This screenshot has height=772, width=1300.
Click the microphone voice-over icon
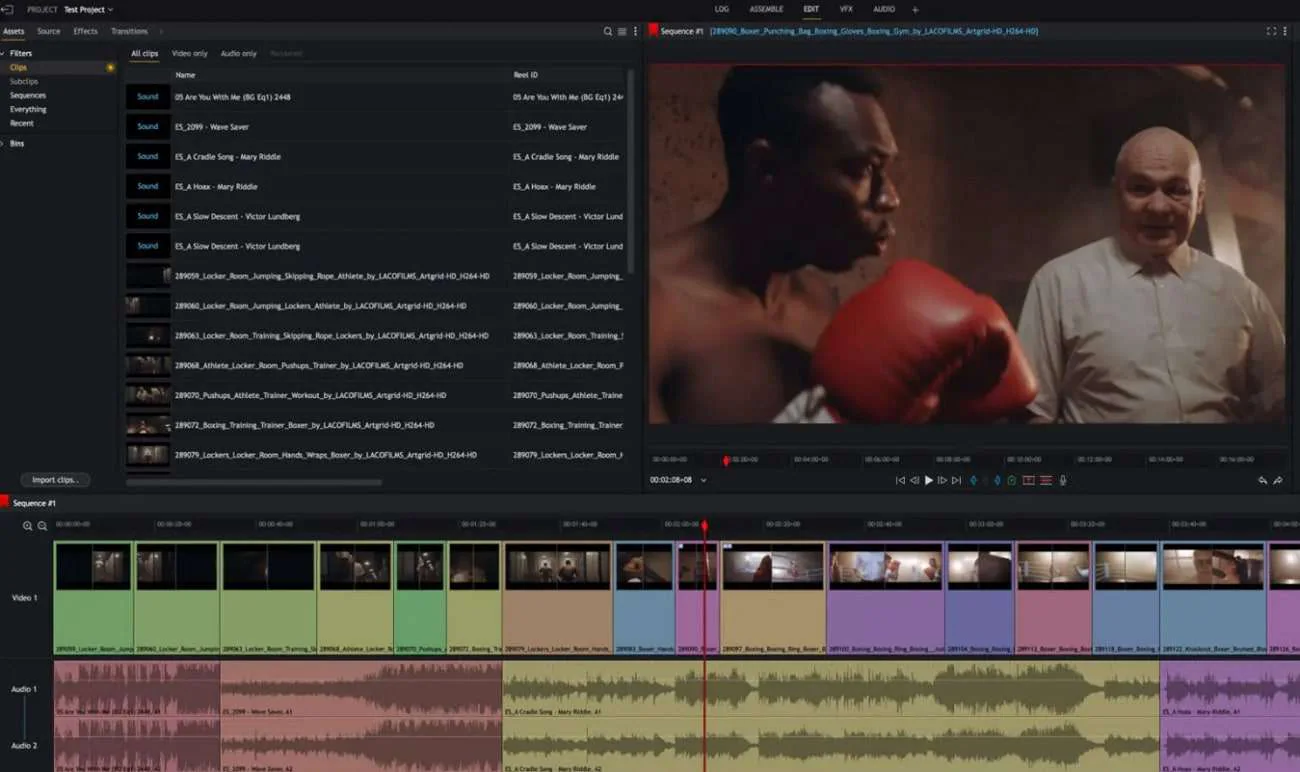pos(1063,480)
